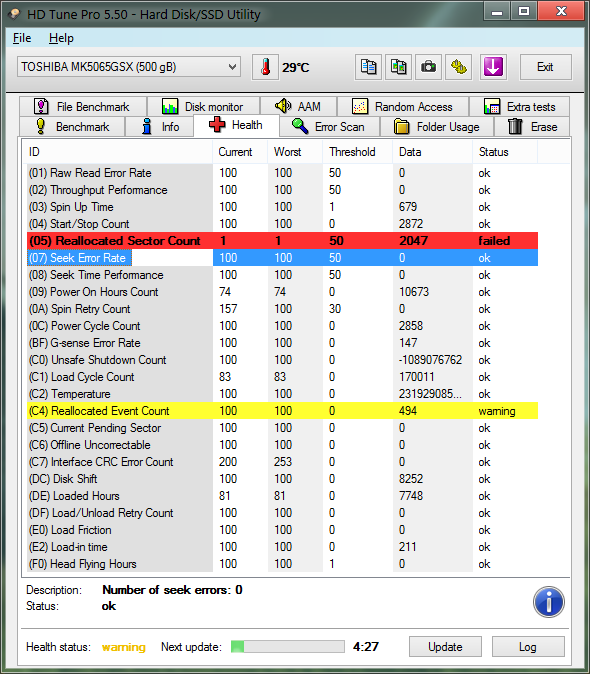Open the Folder Usage tab

(437, 127)
